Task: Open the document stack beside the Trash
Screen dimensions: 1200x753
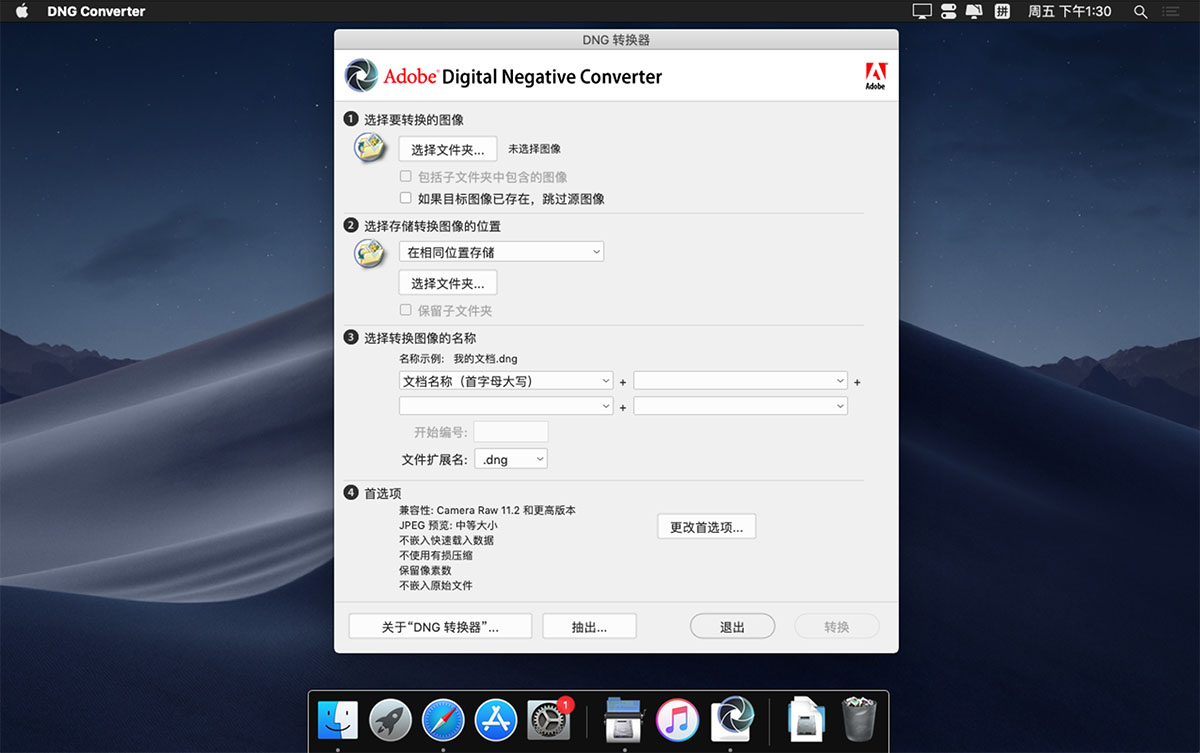Action: tap(807, 719)
